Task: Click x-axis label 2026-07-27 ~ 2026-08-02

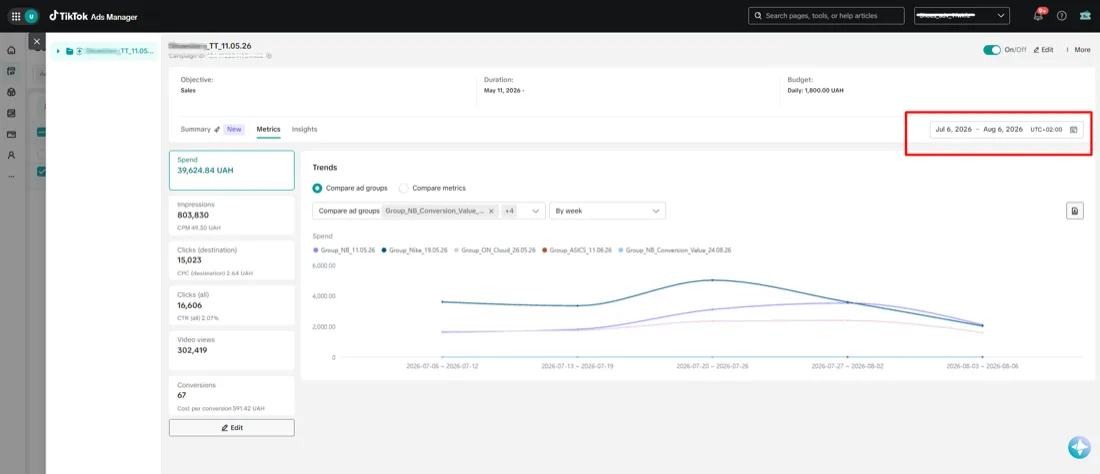Action: 847,366
